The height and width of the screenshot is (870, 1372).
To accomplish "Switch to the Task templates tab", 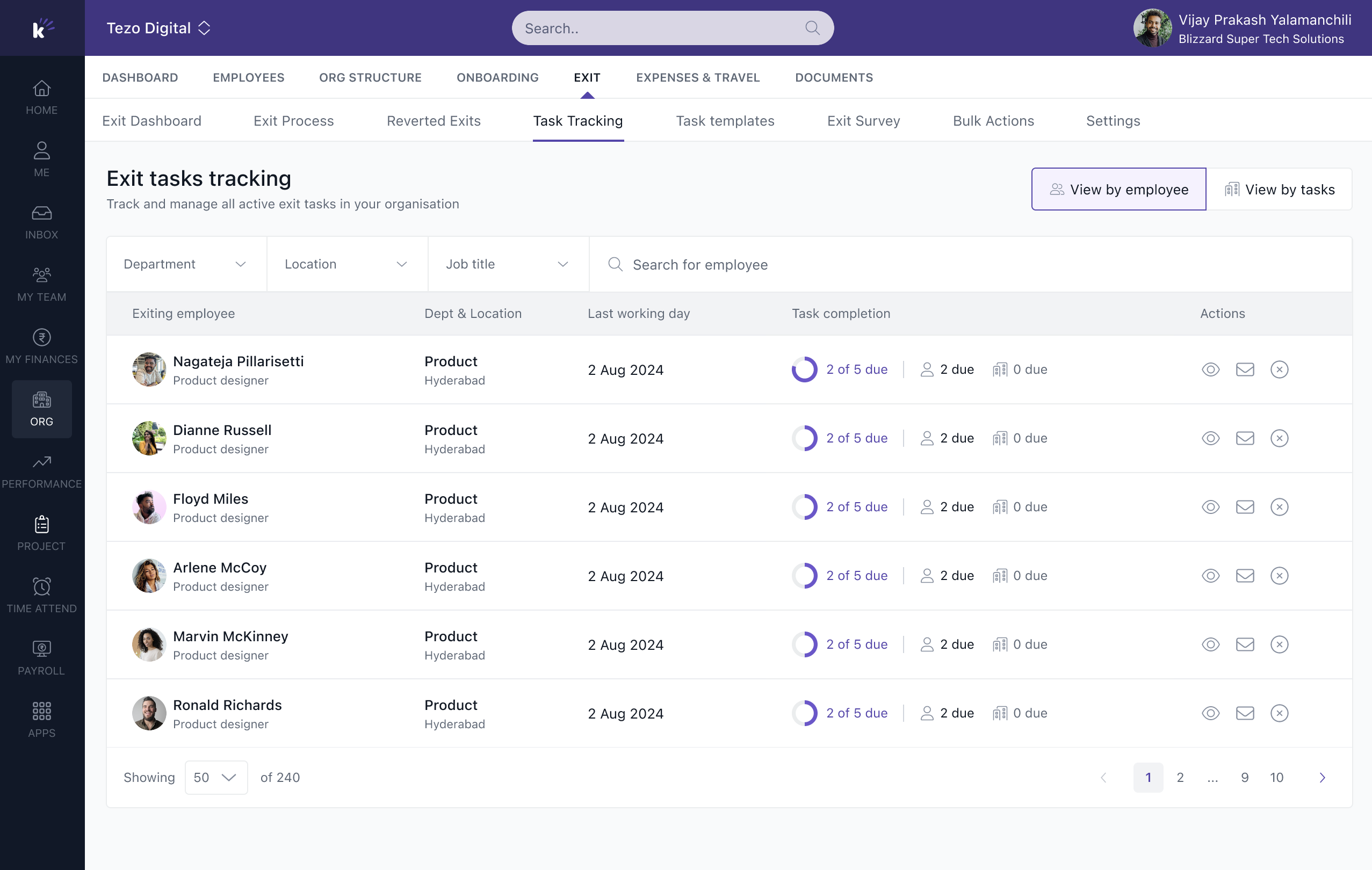I will [725, 121].
